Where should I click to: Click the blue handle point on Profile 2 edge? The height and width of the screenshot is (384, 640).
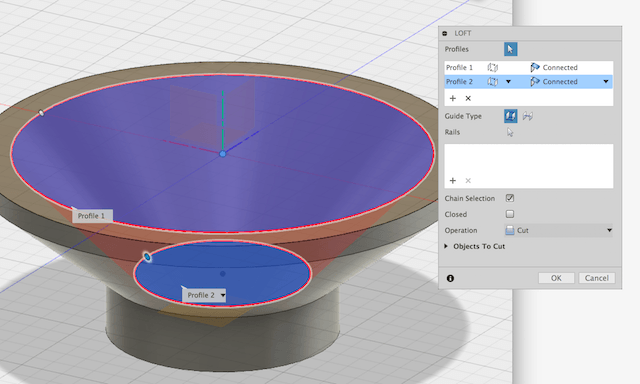coord(147,257)
